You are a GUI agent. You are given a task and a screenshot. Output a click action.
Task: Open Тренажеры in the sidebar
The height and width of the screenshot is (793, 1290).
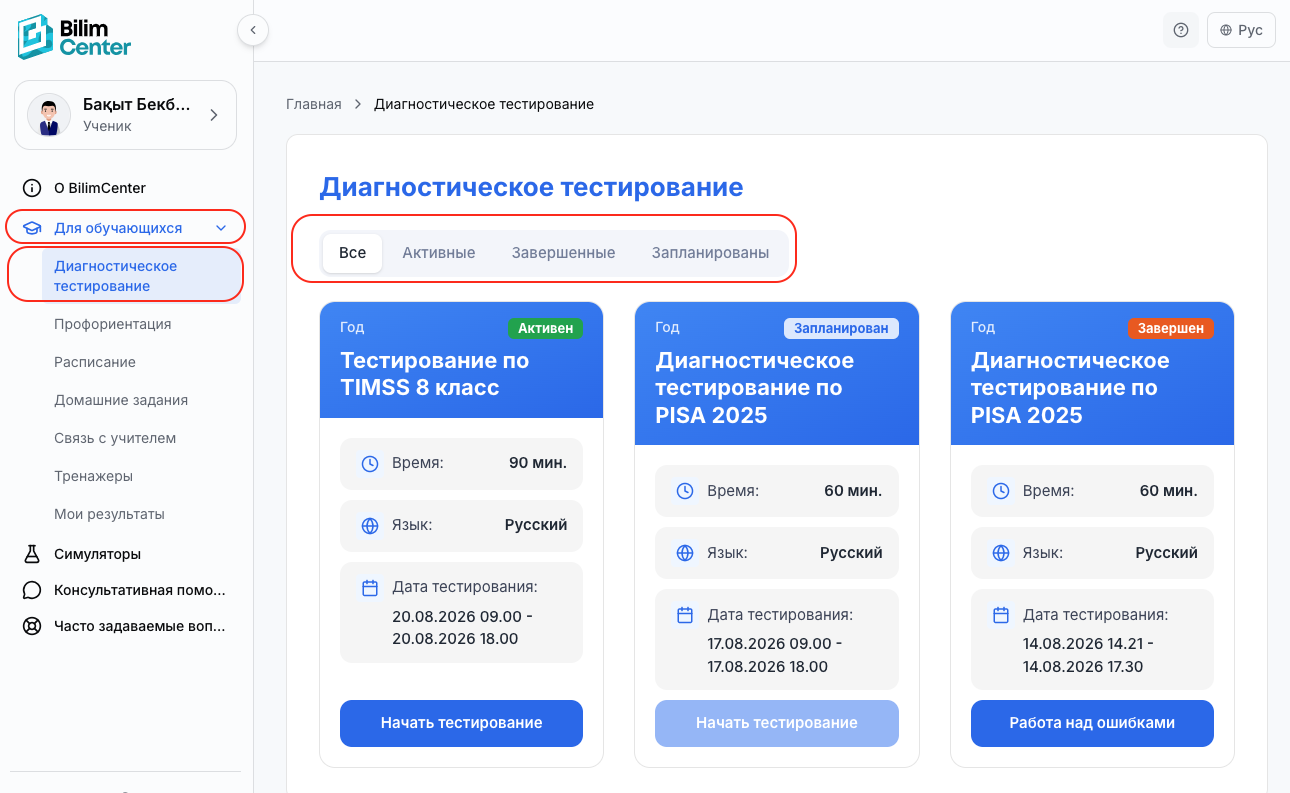94,476
